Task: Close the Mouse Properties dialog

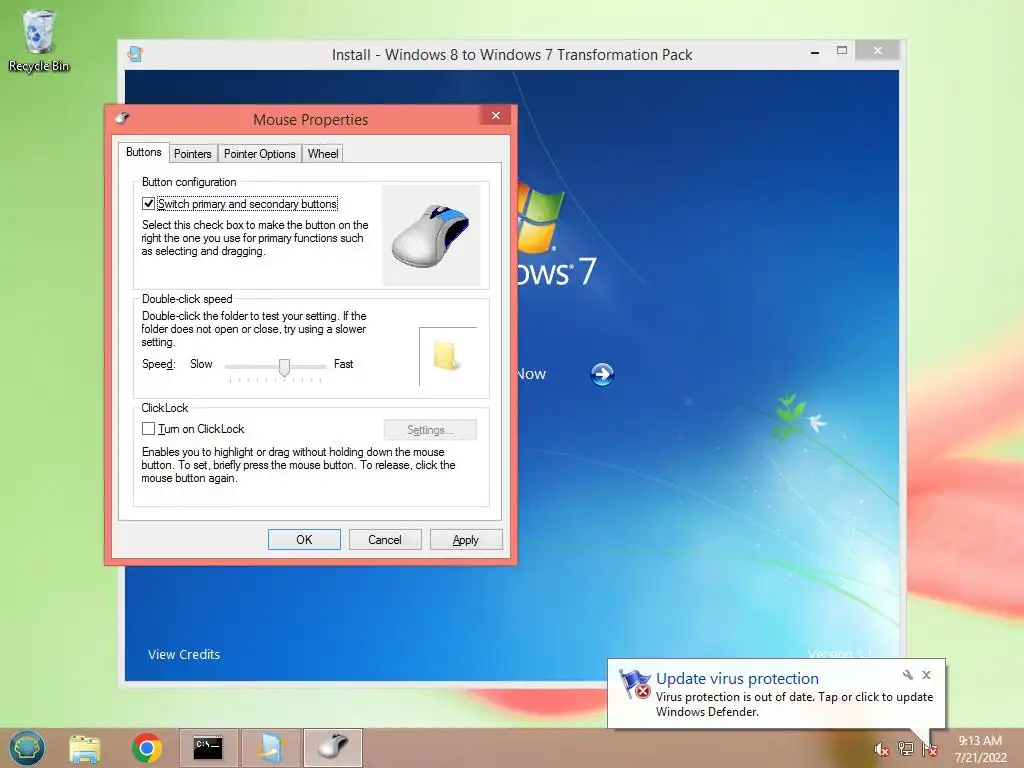Action: [x=496, y=116]
